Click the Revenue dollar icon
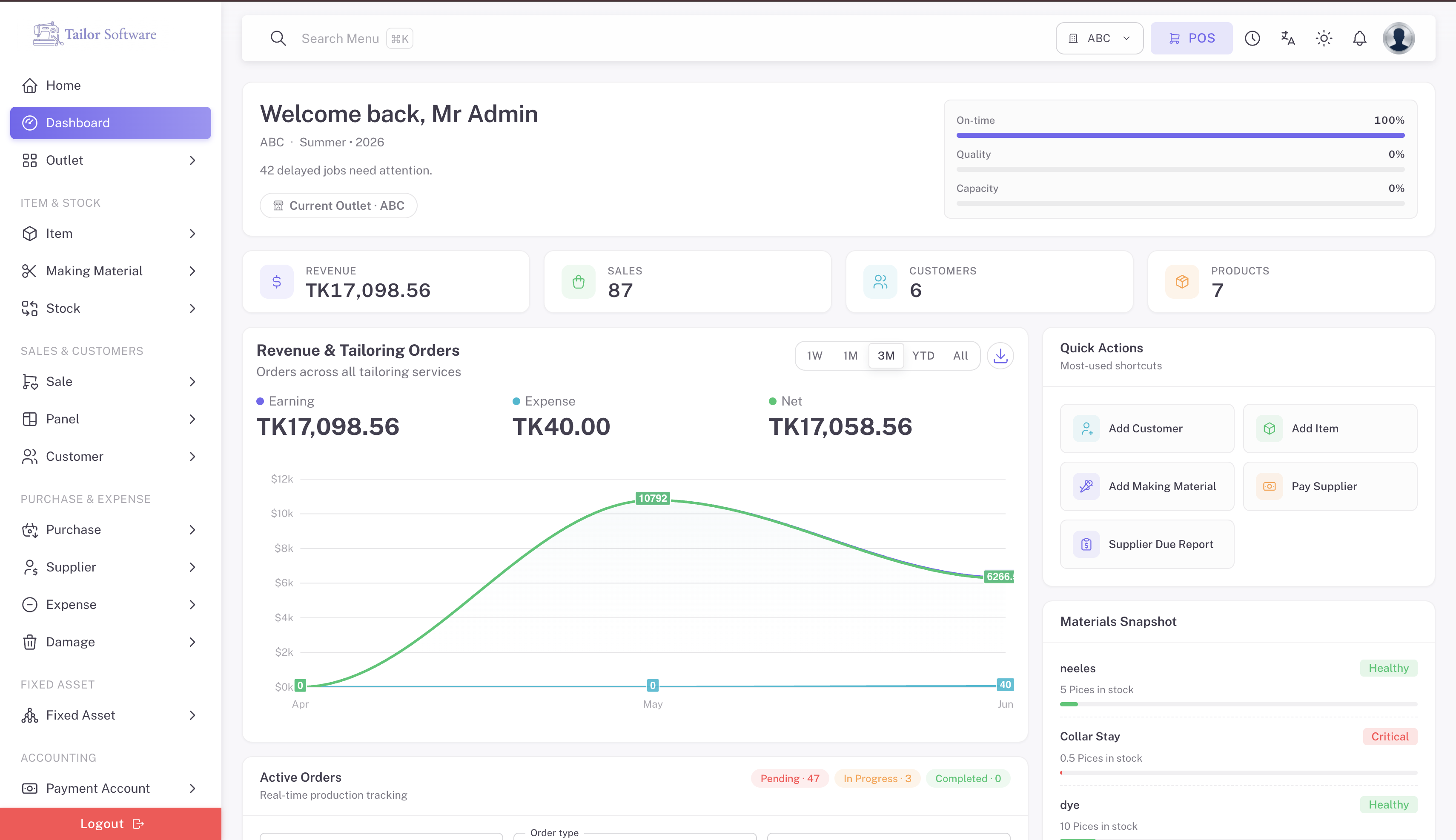This screenshot has height=840, width=1456. click(x=276, y=282)
